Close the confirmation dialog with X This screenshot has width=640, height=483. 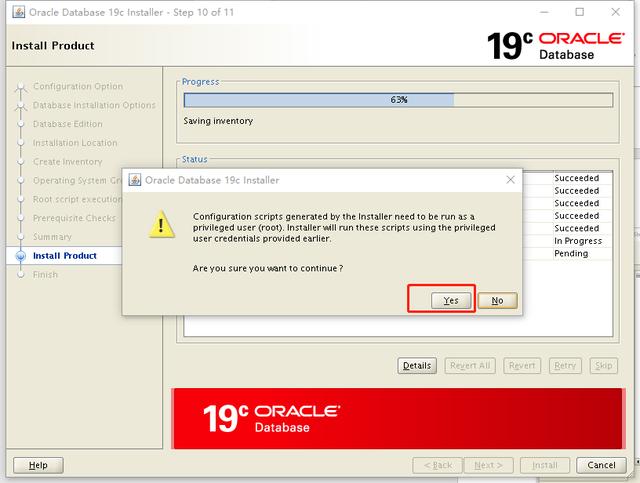pyautogui.click(x=510, y=180)
